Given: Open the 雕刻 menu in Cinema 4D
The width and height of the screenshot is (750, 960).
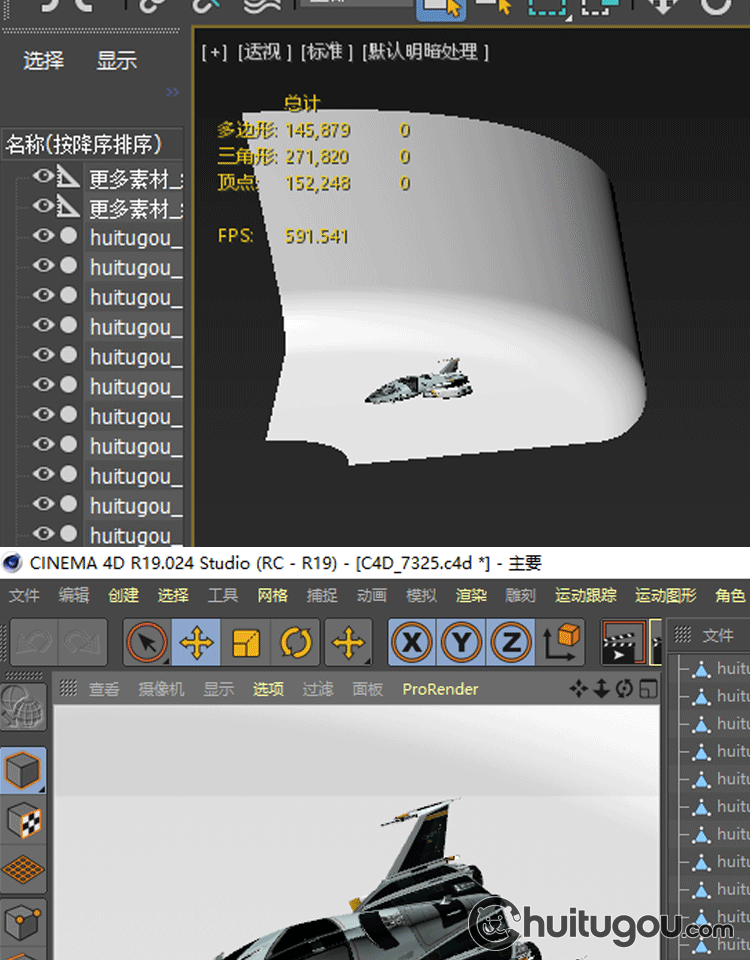Looking at the screenshot, I should tap(520, 595).
